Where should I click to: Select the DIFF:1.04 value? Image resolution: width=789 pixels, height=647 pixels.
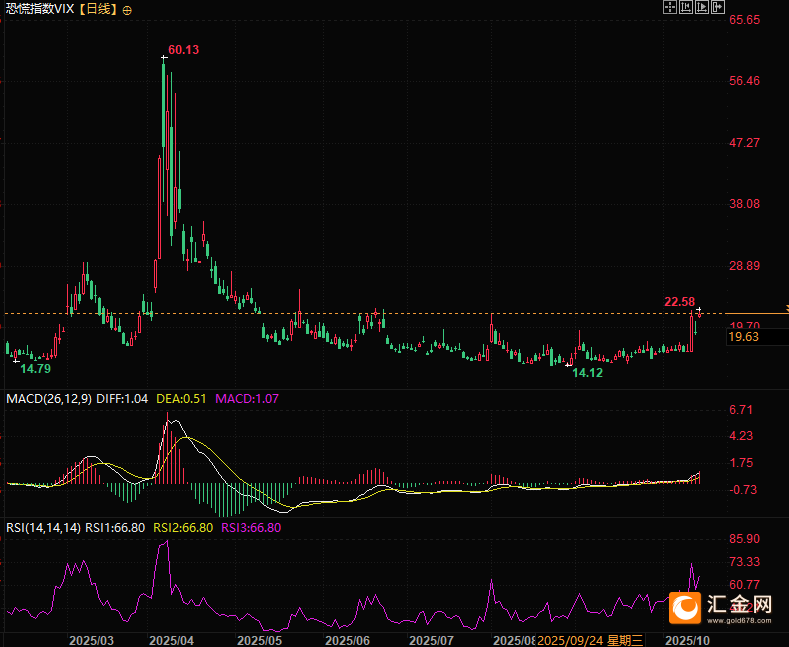tap(122, 399)
